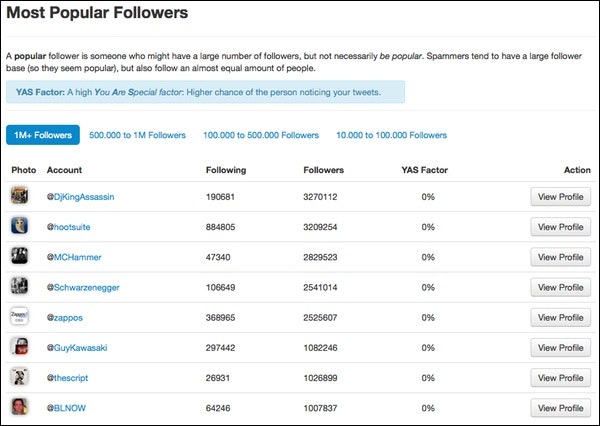
Task: Show the 10.000 to 100.000 Followers tab
Action: (x=391, y=135)
